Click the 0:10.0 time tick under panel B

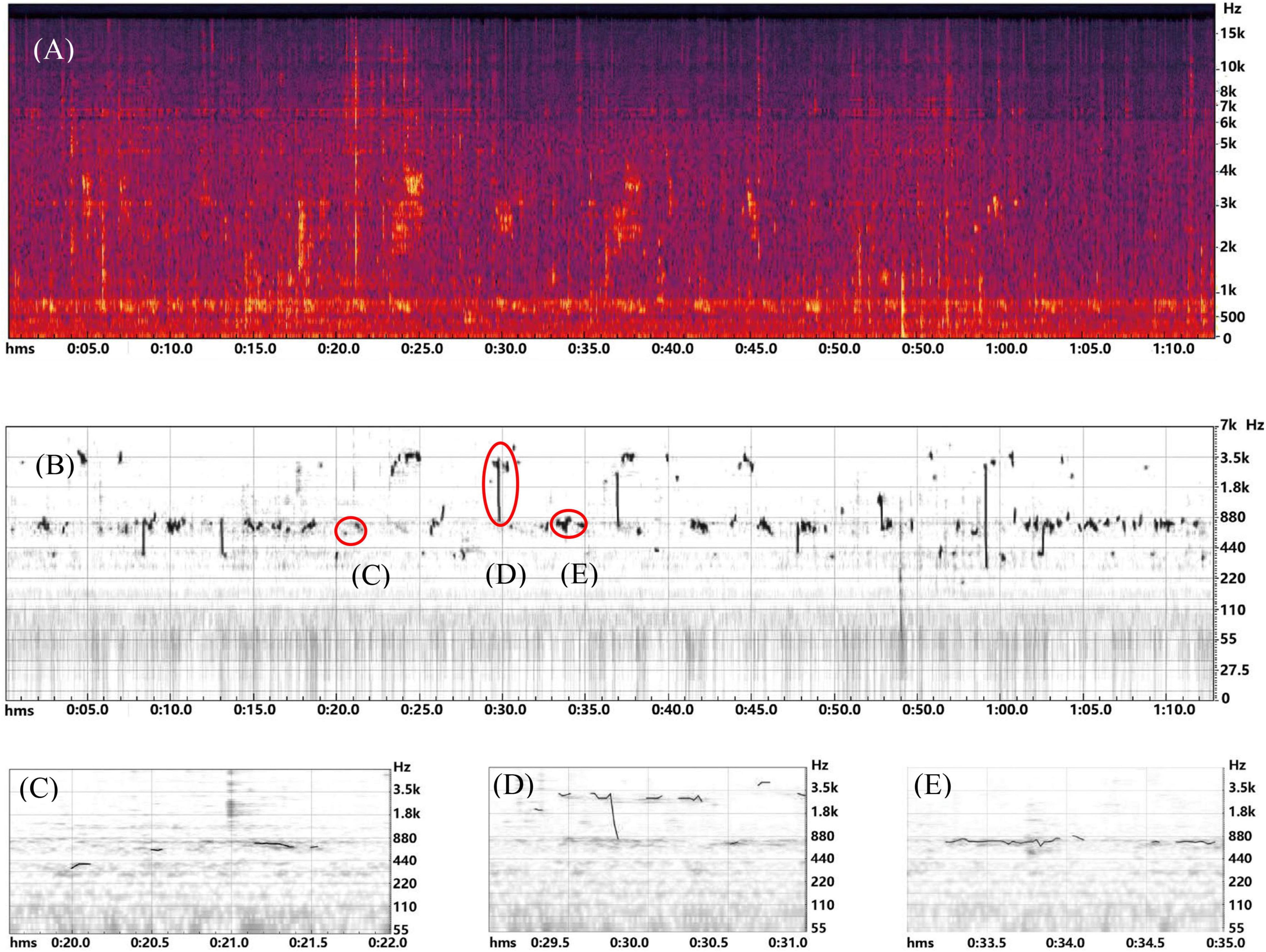(x=171, y=710)
